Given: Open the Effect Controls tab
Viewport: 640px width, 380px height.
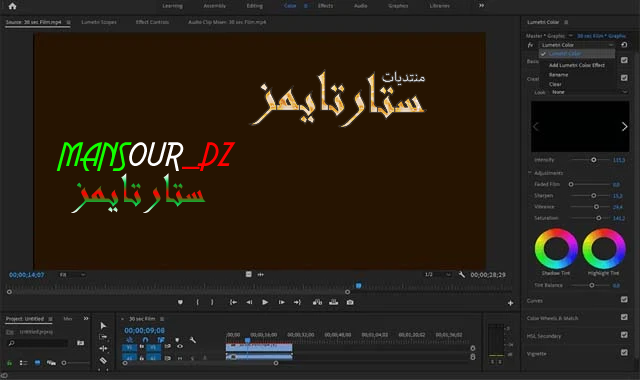Looking at the screenshot, I should click(152, 22).
